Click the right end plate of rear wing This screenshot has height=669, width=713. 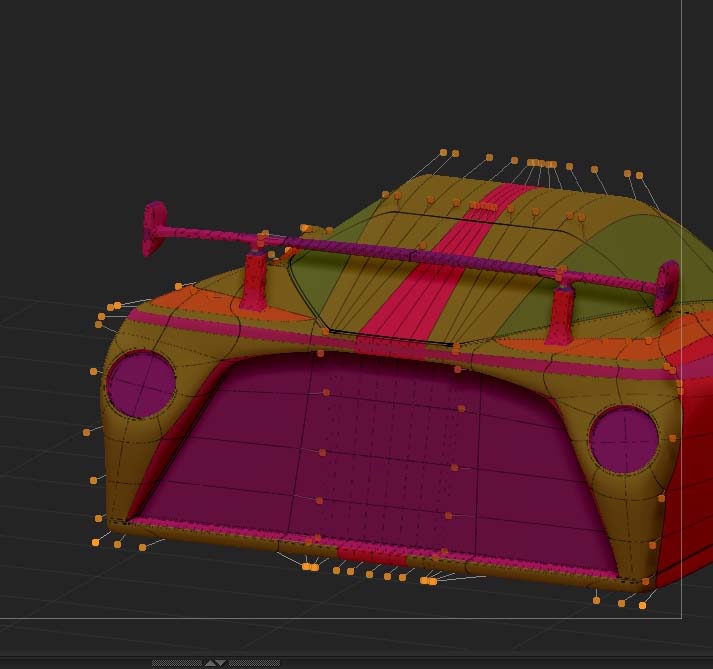coord(667,287)
